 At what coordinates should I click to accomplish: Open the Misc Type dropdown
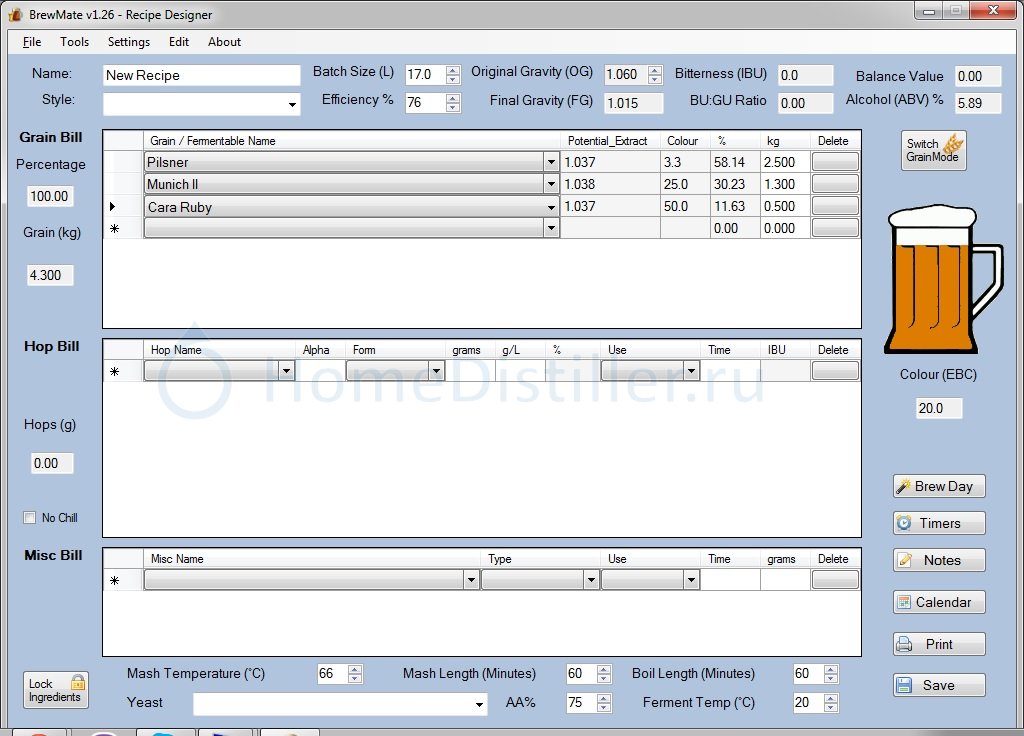(x=591, y=580)
